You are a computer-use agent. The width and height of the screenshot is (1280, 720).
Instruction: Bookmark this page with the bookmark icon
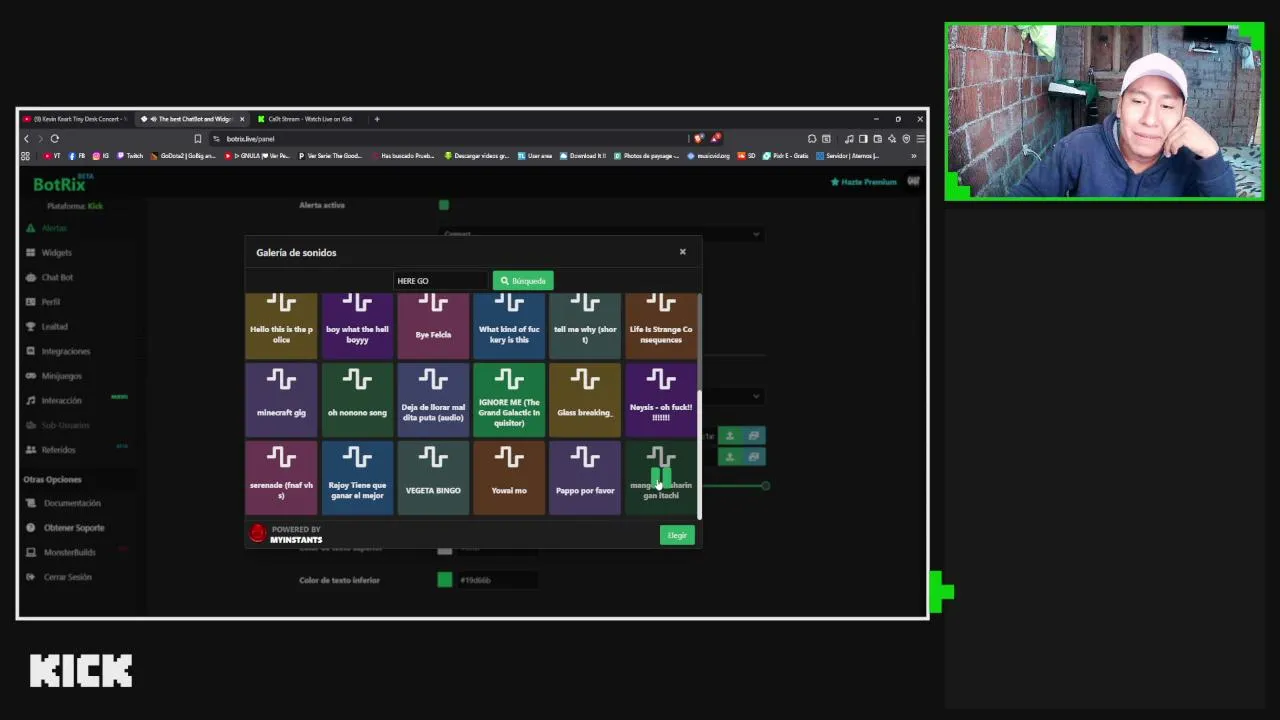pos(198,139)
